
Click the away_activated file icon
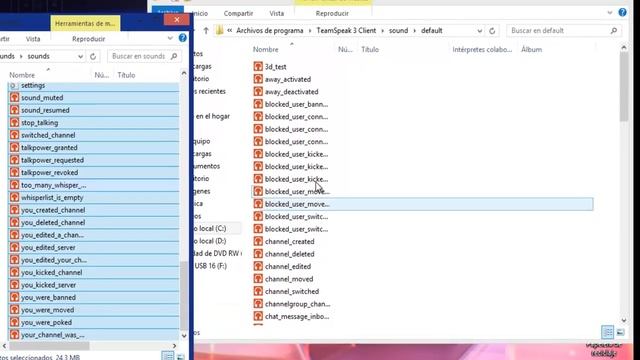coord(258,79)
